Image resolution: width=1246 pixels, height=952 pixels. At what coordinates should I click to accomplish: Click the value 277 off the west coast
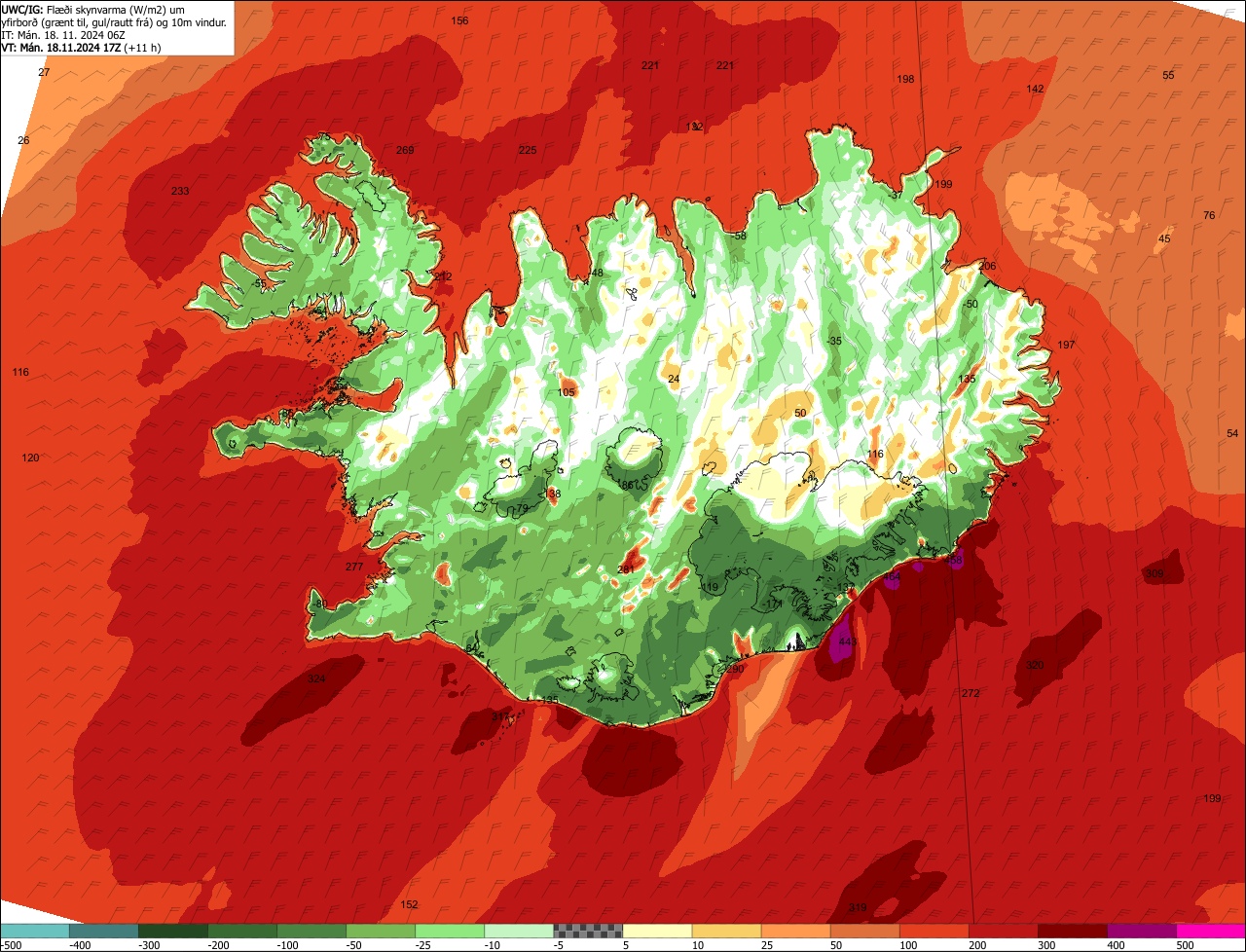click(x=354, y=567)
